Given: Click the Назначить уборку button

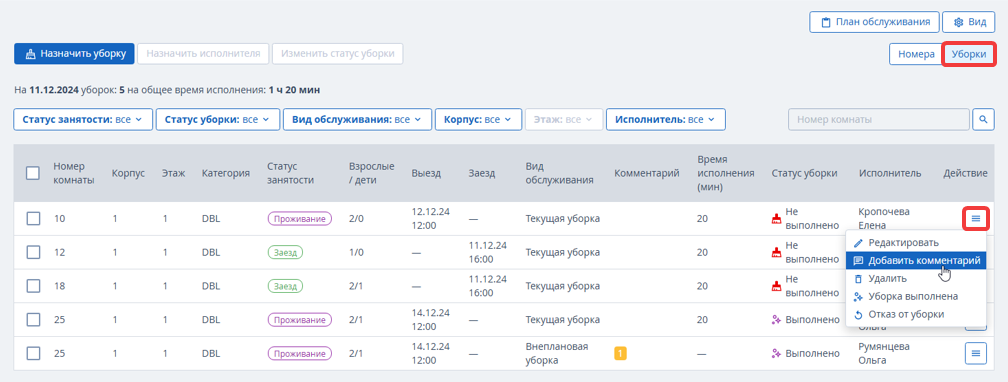Looking at the screenshot, I should point(75,53).
